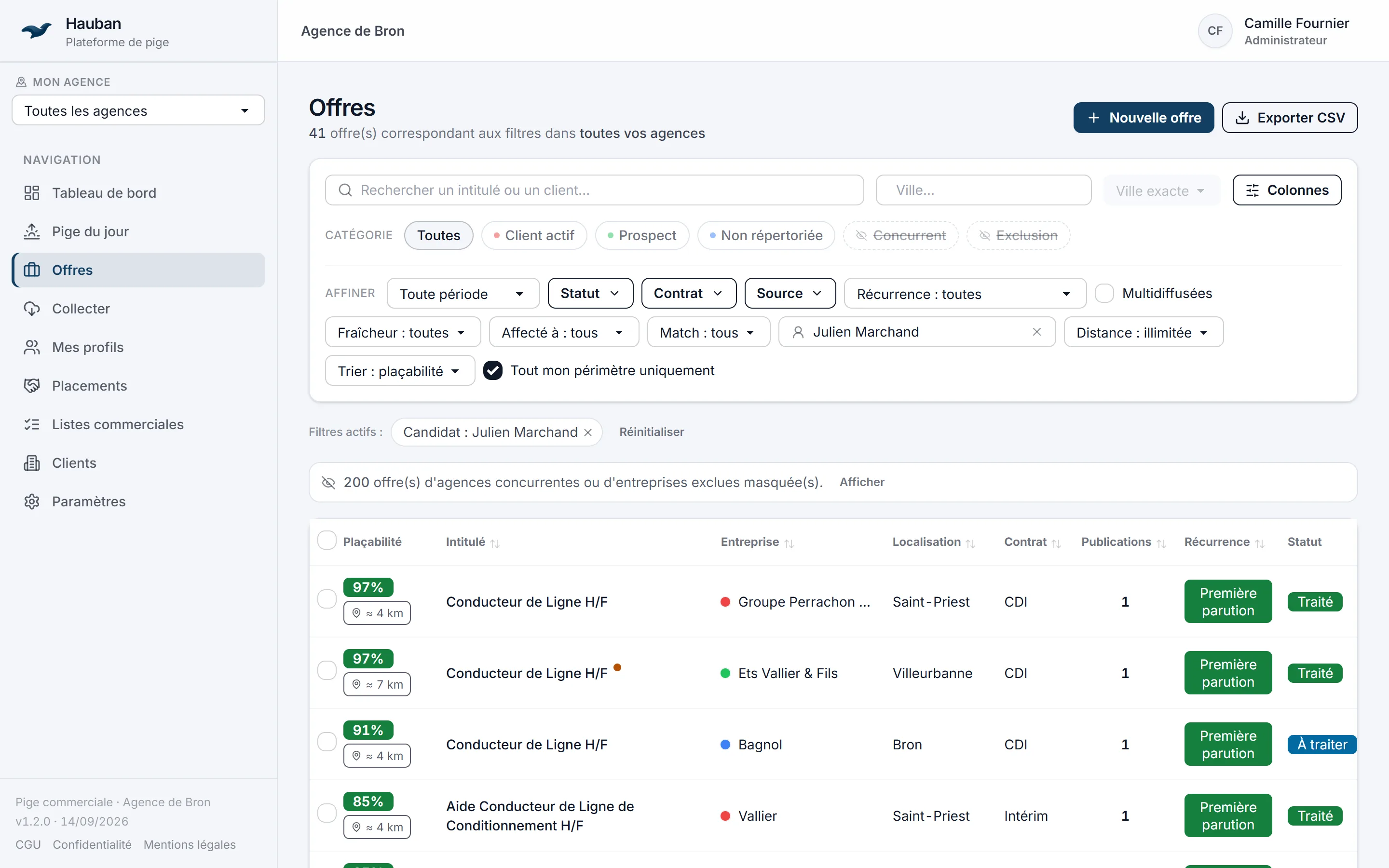Focus the Ville input field
Screen dimensions: 1389x868
point(983,190)
